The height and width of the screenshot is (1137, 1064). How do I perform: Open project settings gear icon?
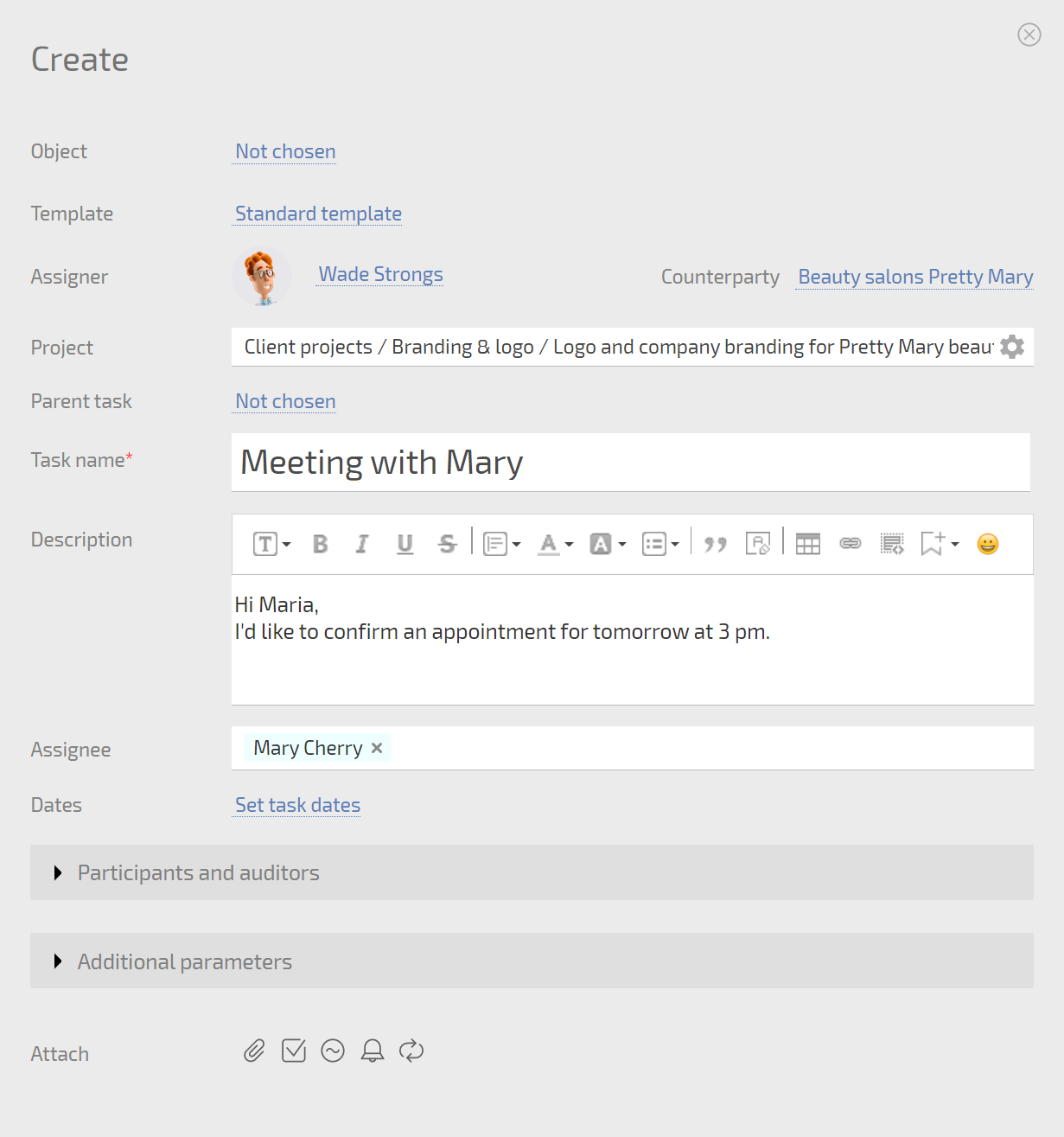coord(1012,347)
